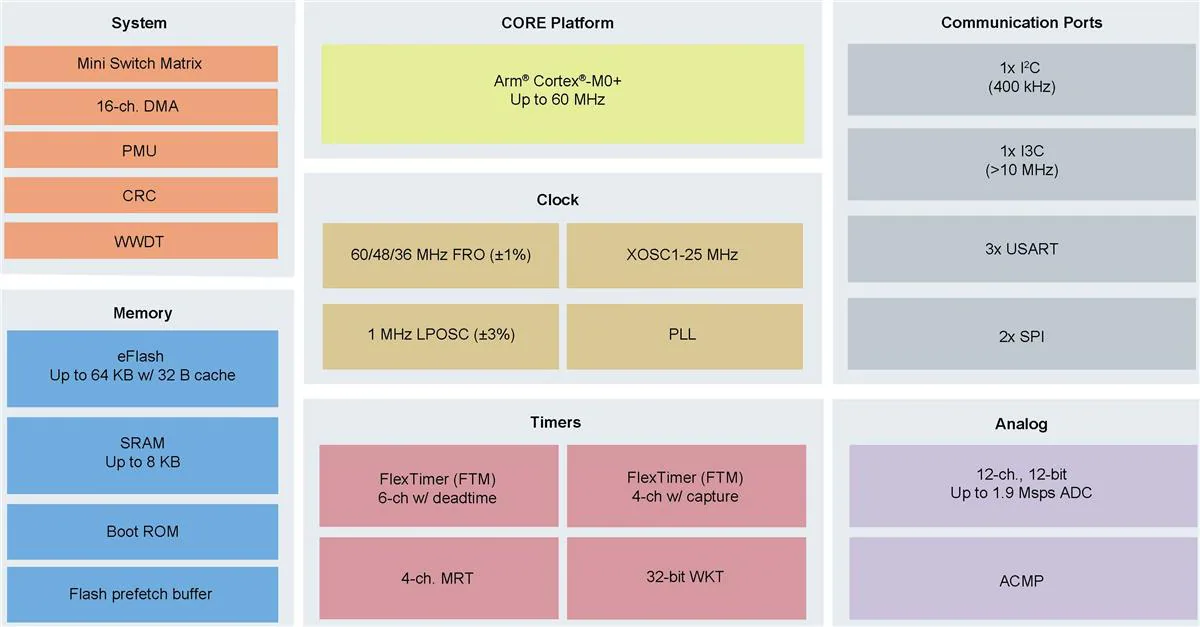Click the PMU system block
Screen dimensions: 1200x627
click(140, 151)
